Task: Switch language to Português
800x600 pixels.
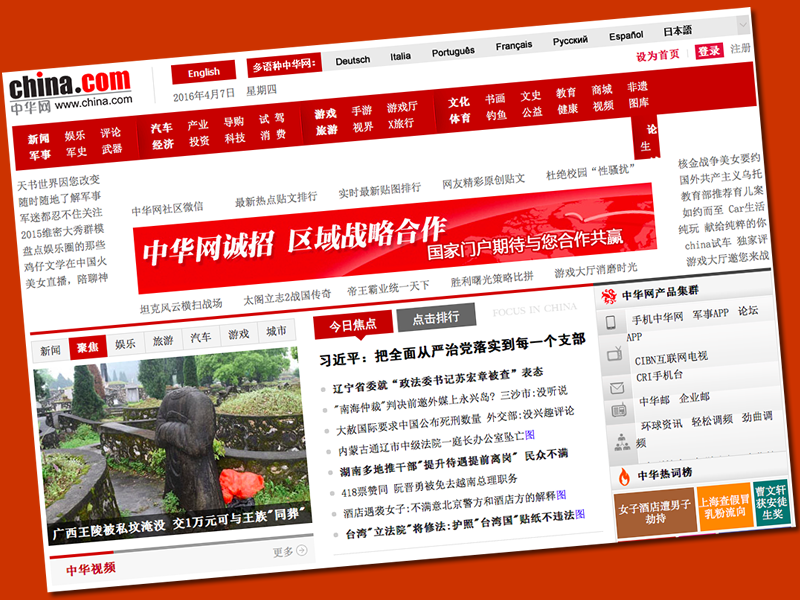Action: (x=453, y=52)
